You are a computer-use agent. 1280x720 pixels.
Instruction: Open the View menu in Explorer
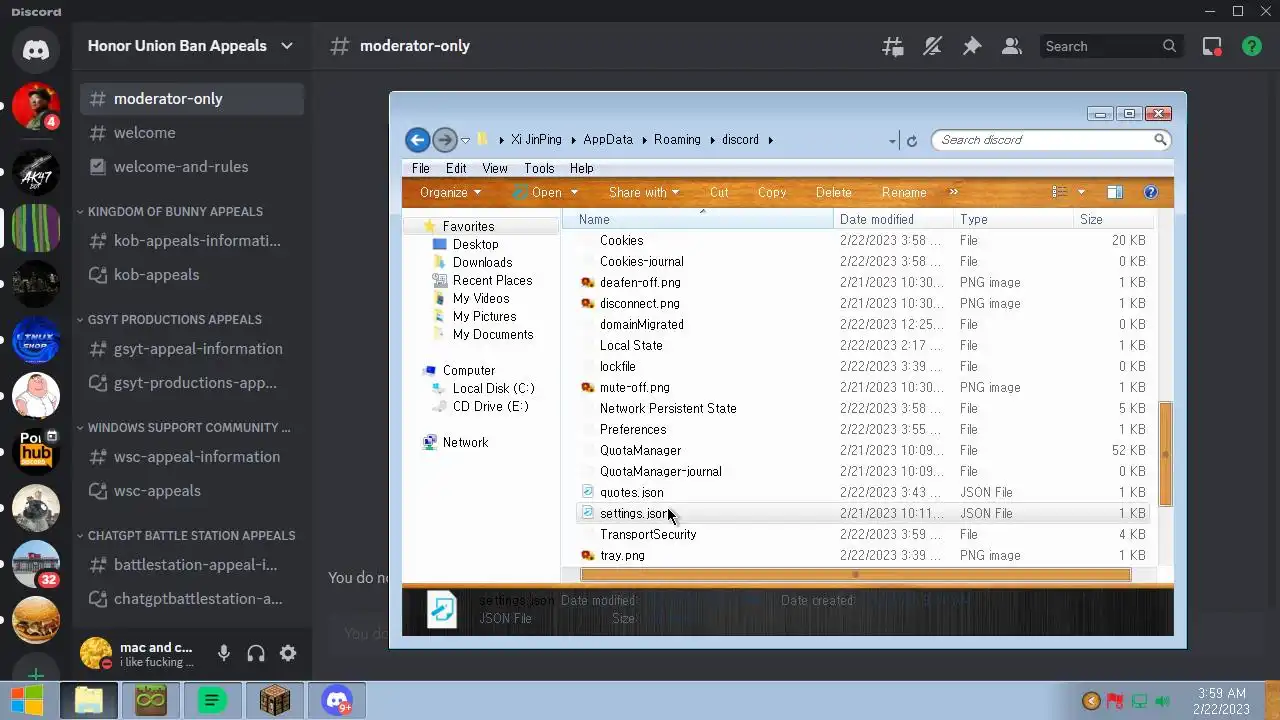[x=495, y=168]
